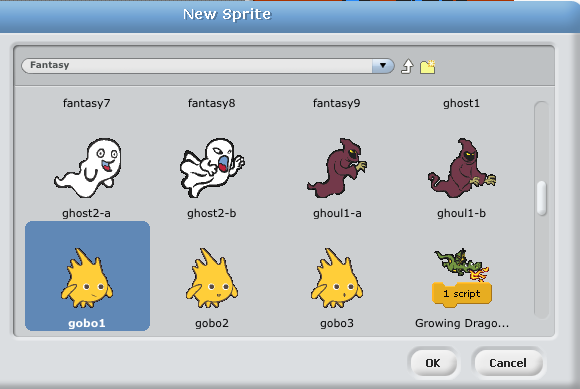The width and height of the screenshot is (580, 389).
Task: Click the Growing Drago... name text
Action: [462, 323]
